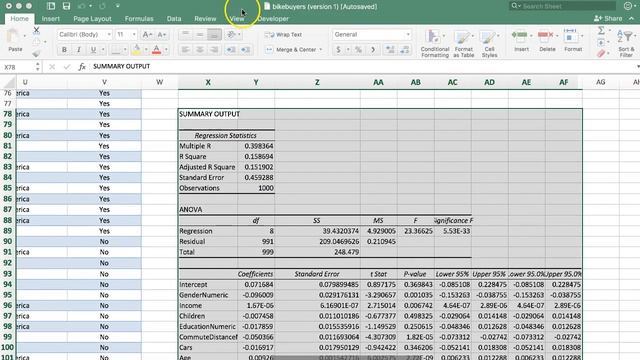Click the increase decimal icon
The width and height of the screenshot is (640, 360).
(x=390, y=50)
